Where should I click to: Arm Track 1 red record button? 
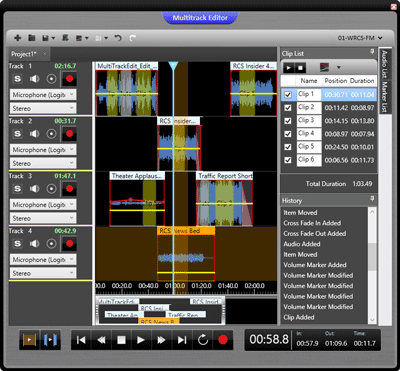(x=69, y=79)
